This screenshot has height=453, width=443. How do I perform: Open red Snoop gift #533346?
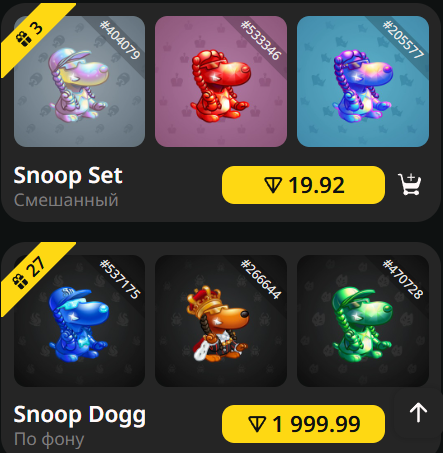[x=221, y=81]
